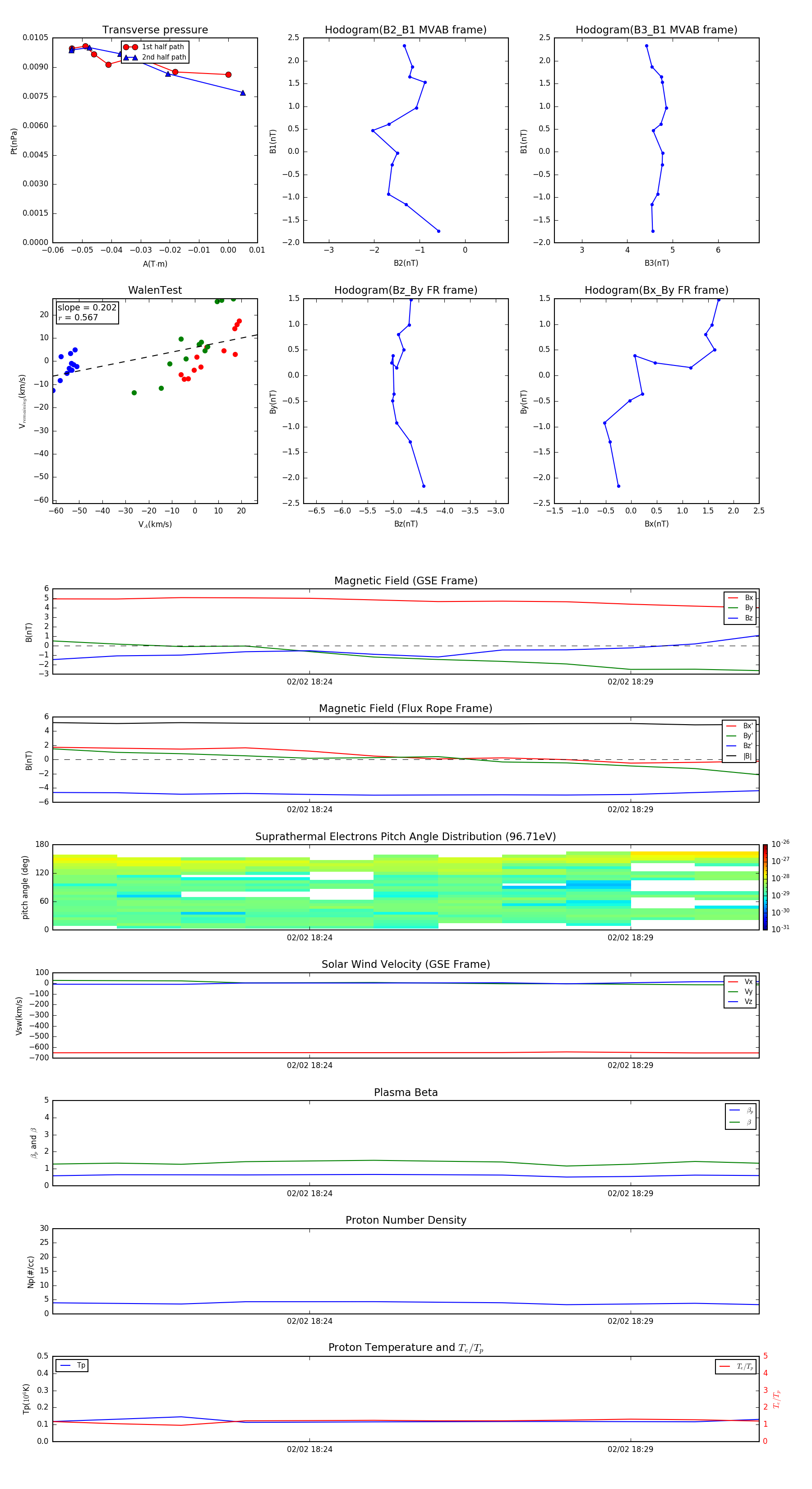Click the 'Tp' legend entry
The height and width of the screenshot is (1489, 812).
pyautogui.click(x=72, y=1365)
